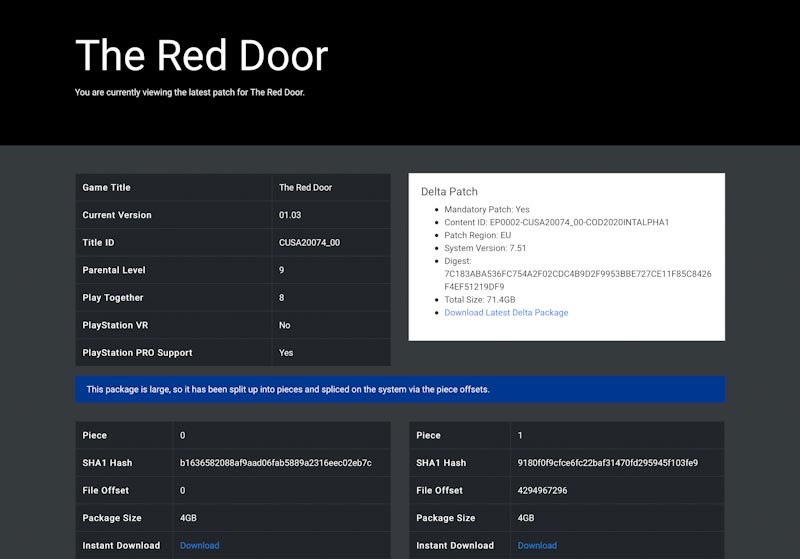This screenshot has width=800, height=559.
Task: Select PlayStation VR value No
Action: pyautogui.click(x=285, y=325)
